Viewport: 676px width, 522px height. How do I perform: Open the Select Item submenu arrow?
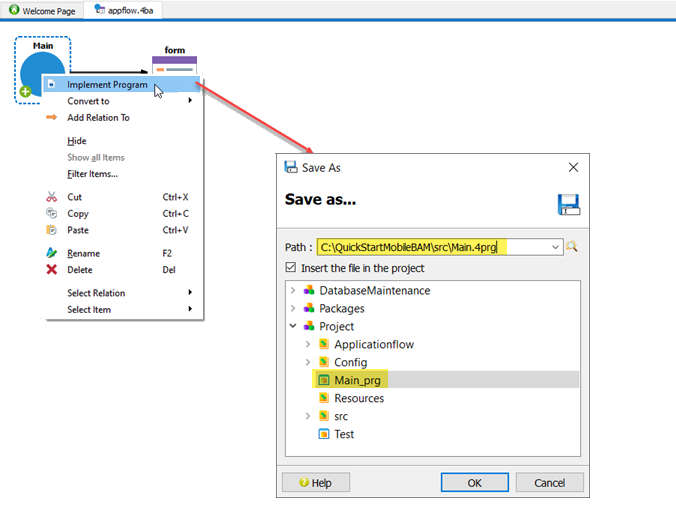[190, 309]
